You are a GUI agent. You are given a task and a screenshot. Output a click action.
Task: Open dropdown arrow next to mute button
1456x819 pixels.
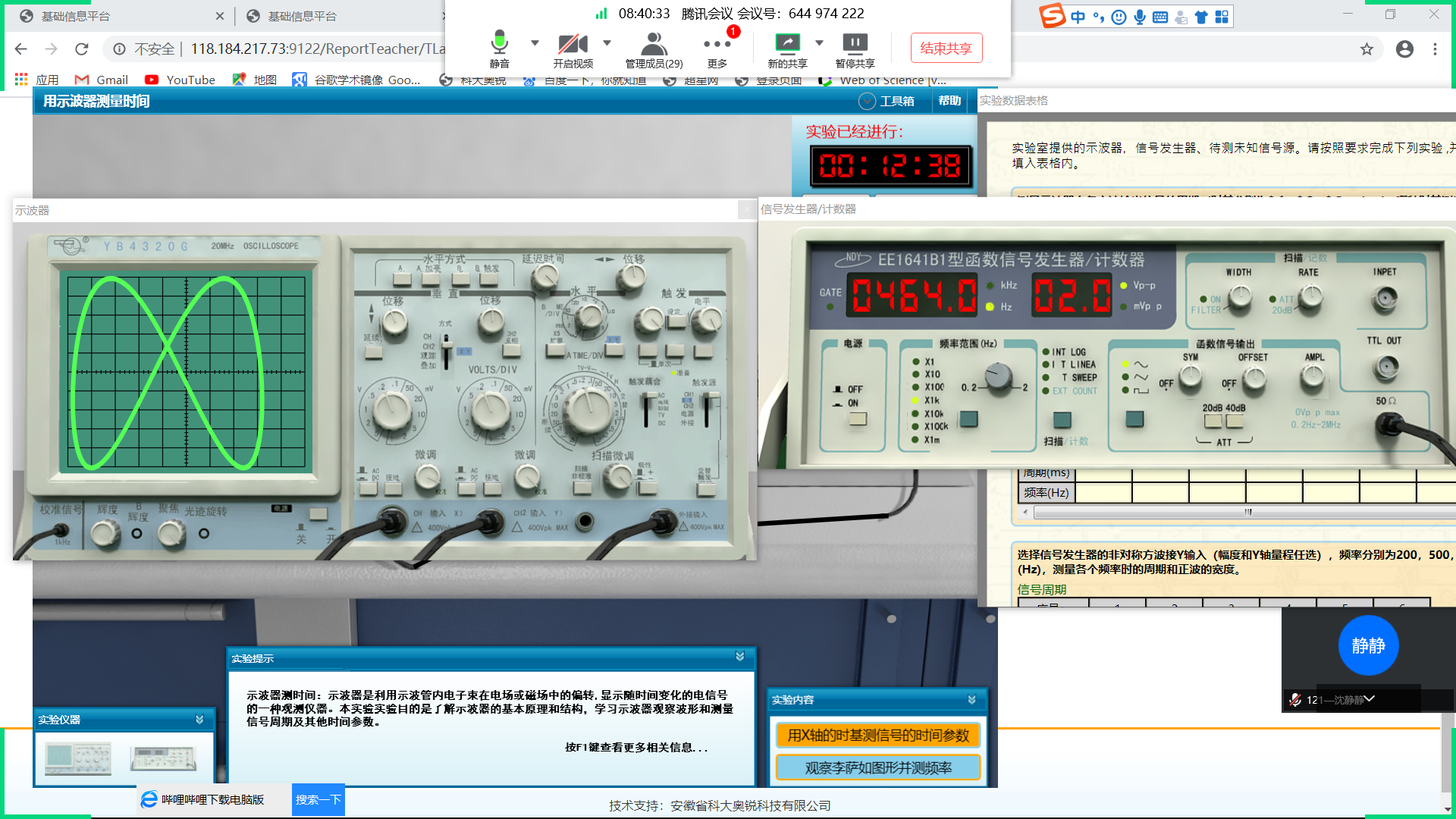(x=535, y=43)
